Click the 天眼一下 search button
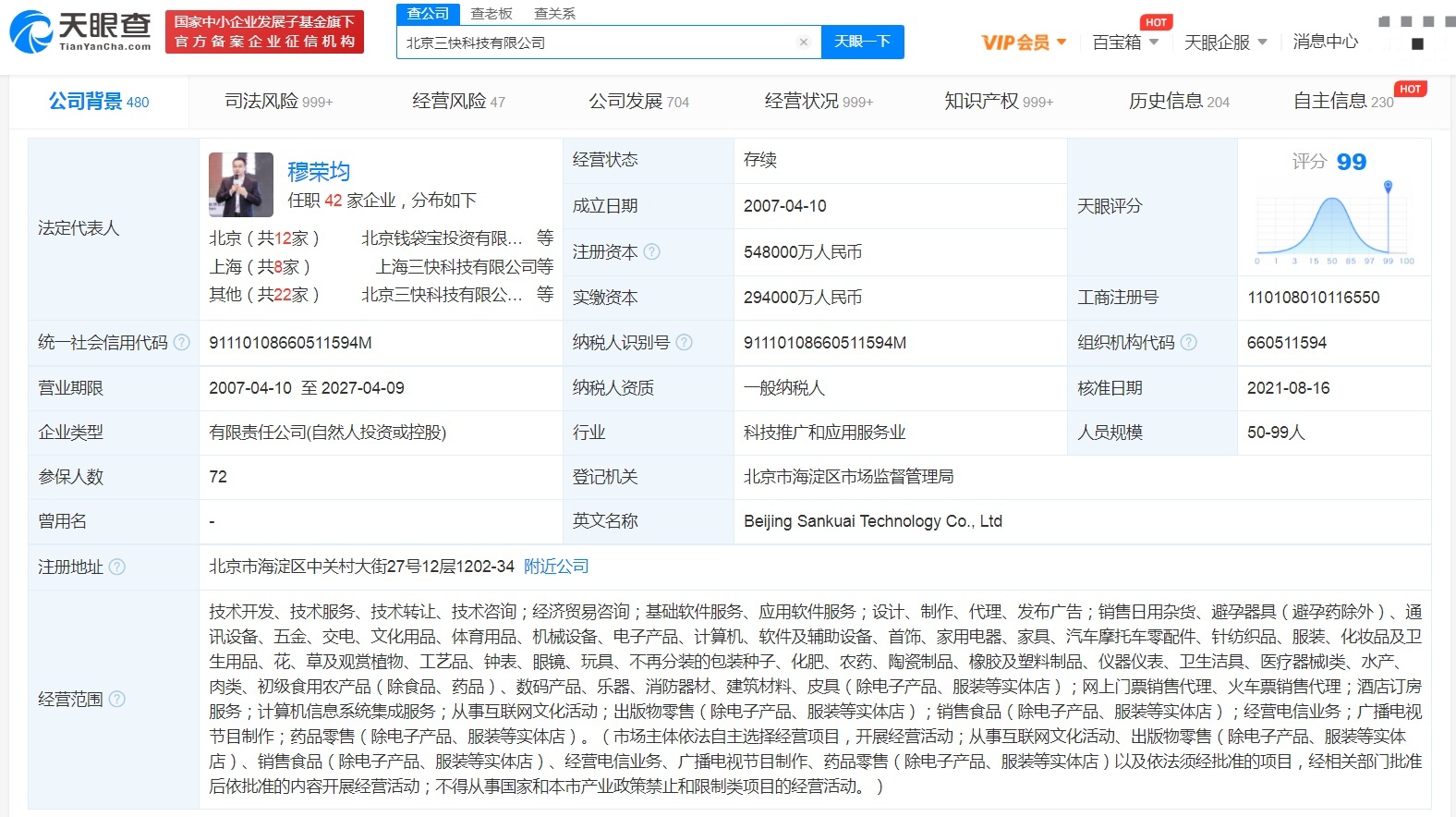 coord(863,42)
